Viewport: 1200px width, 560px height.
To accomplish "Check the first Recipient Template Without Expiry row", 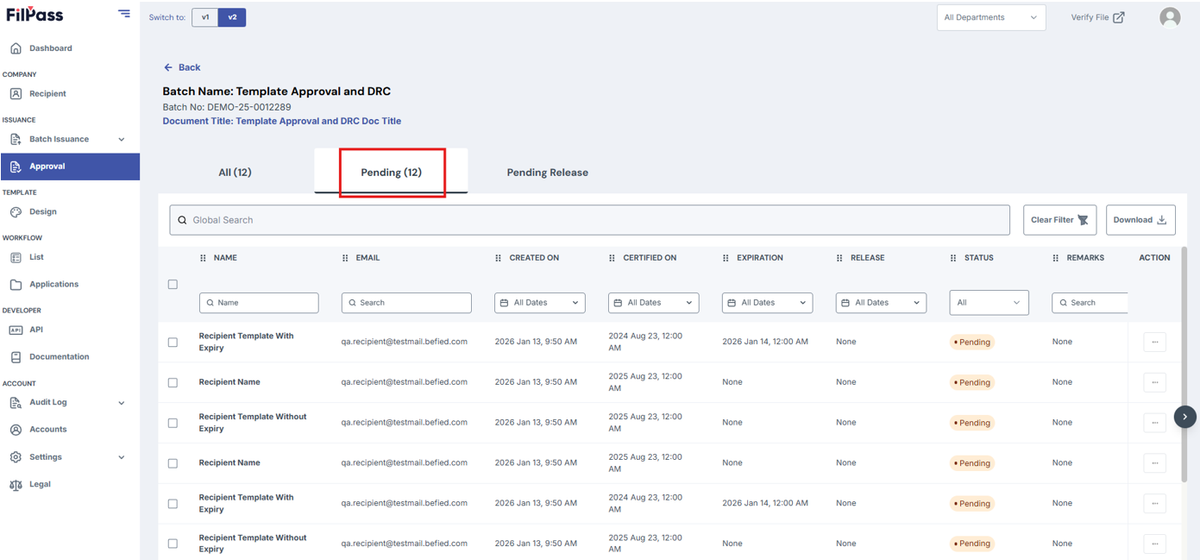I will (x=173, y=423).
